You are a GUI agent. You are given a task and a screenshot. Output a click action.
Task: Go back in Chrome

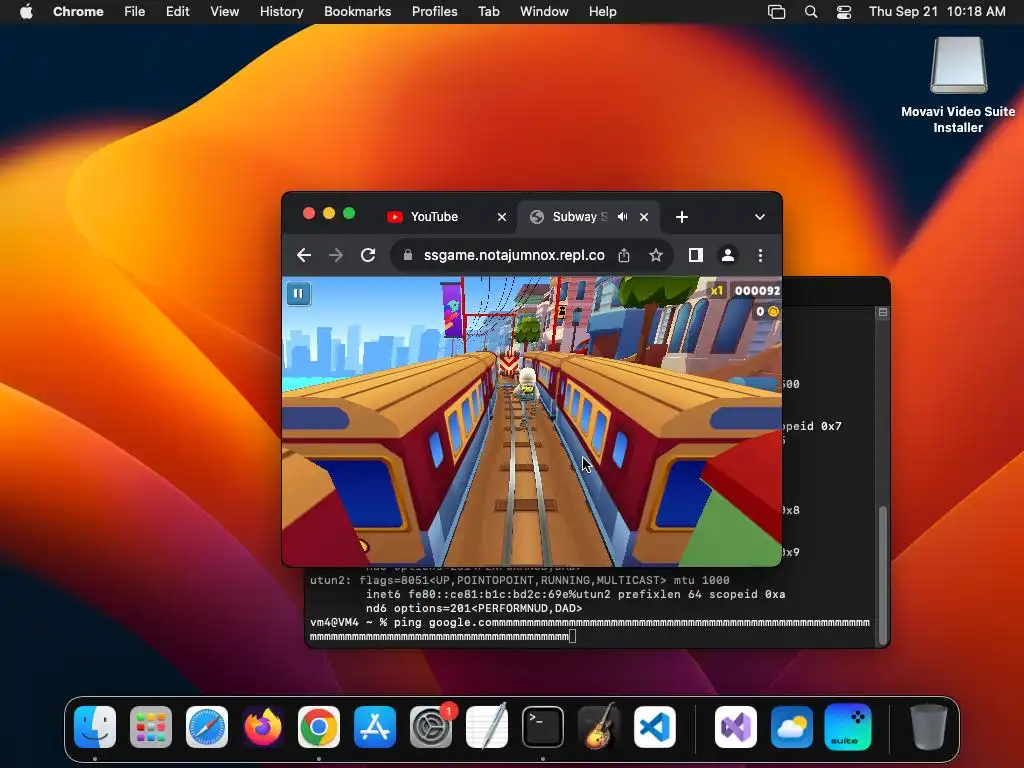(304, 255)
